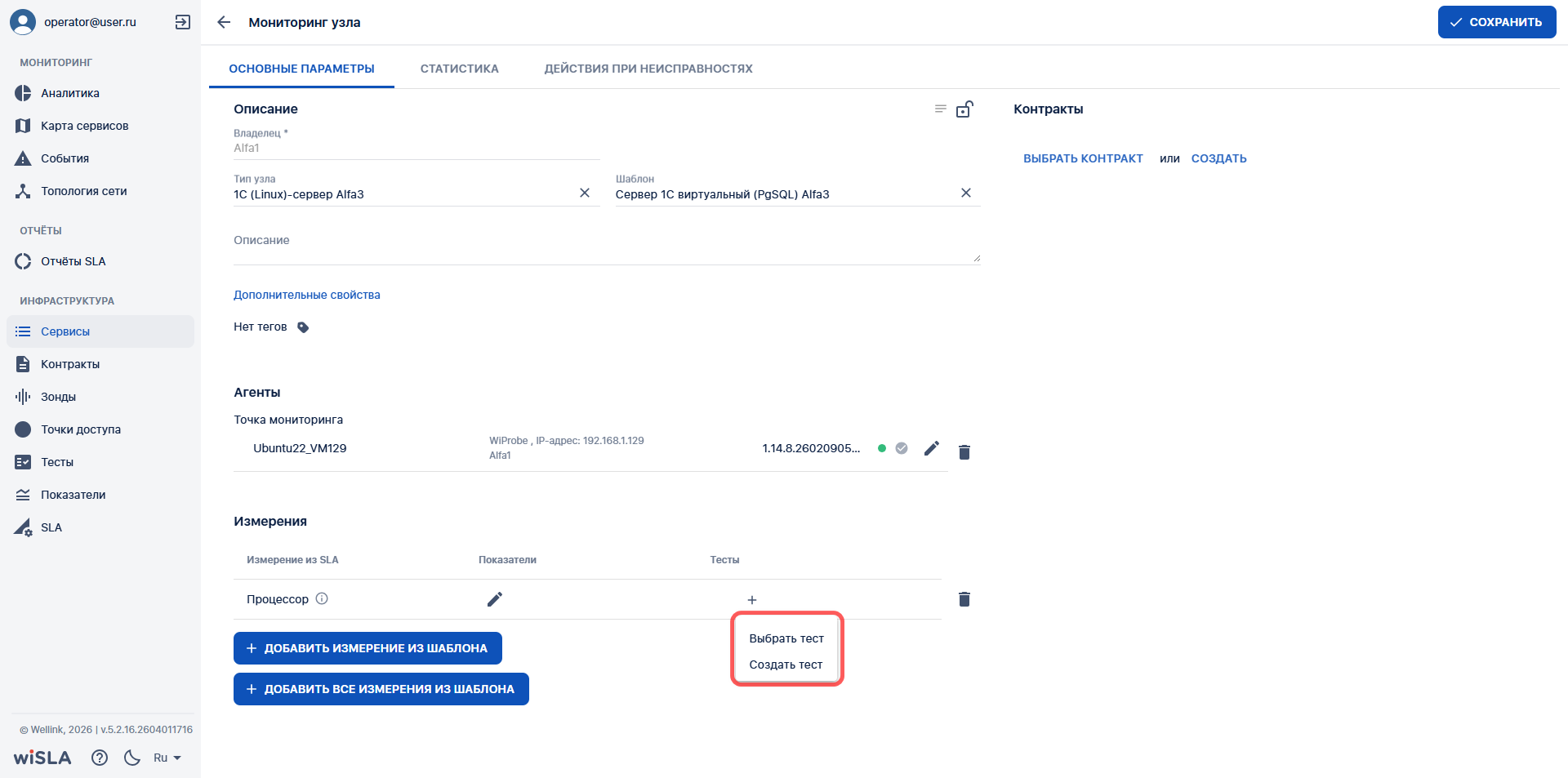Viewport: 1568px width, 778px height.
Task: Click Добавить измерение из шаблона button
Action: point(367,648)
